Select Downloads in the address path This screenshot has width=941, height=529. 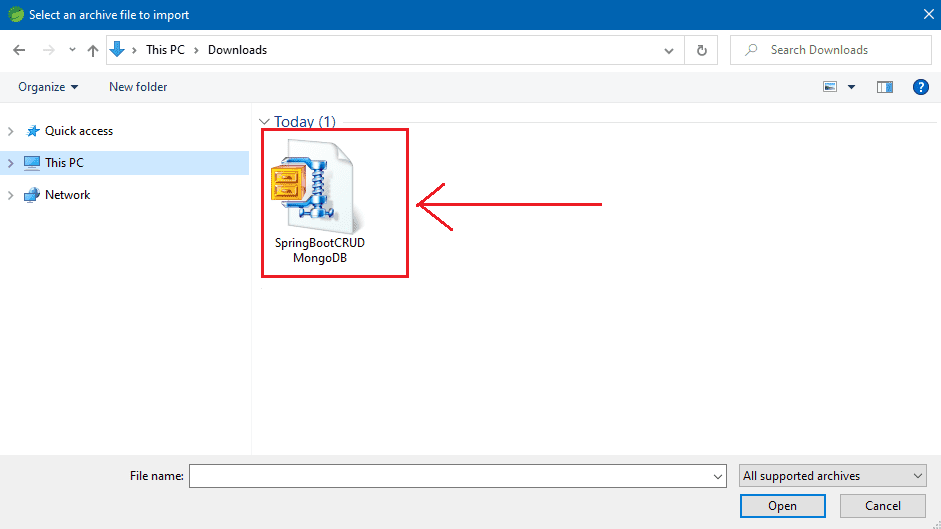[x=237, y=50]
